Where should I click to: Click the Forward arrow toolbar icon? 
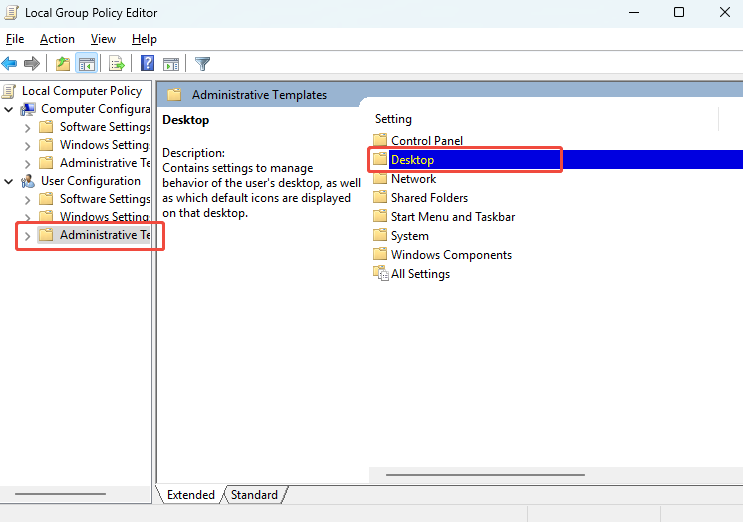pyautogui.click(x=32, y=64)
